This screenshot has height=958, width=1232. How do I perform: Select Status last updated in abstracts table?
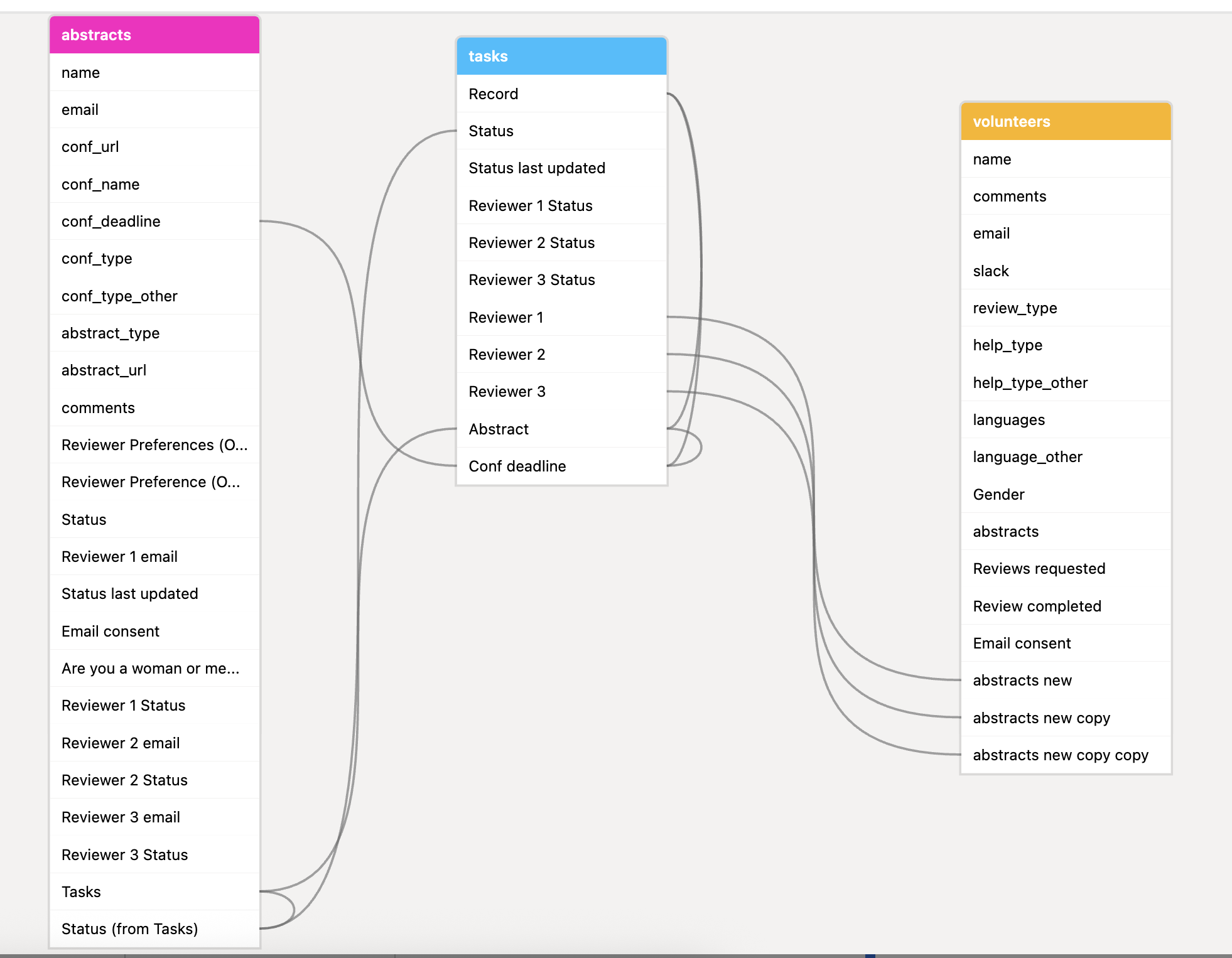(154, 594)
